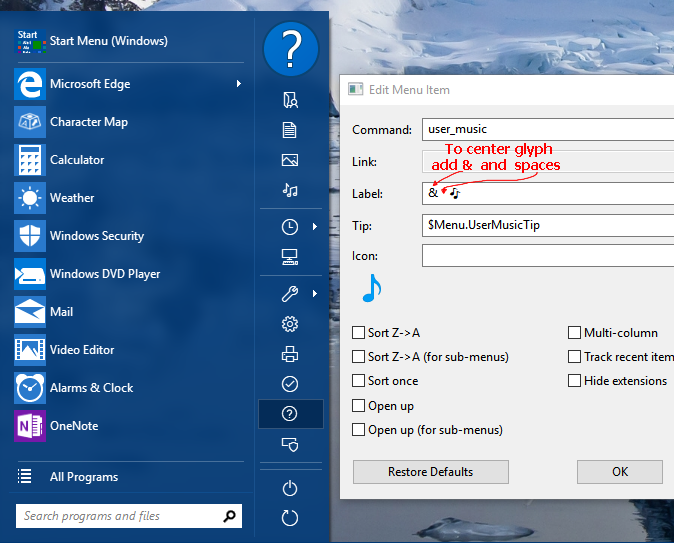Click the search magnifier icon

coord(230,516)
